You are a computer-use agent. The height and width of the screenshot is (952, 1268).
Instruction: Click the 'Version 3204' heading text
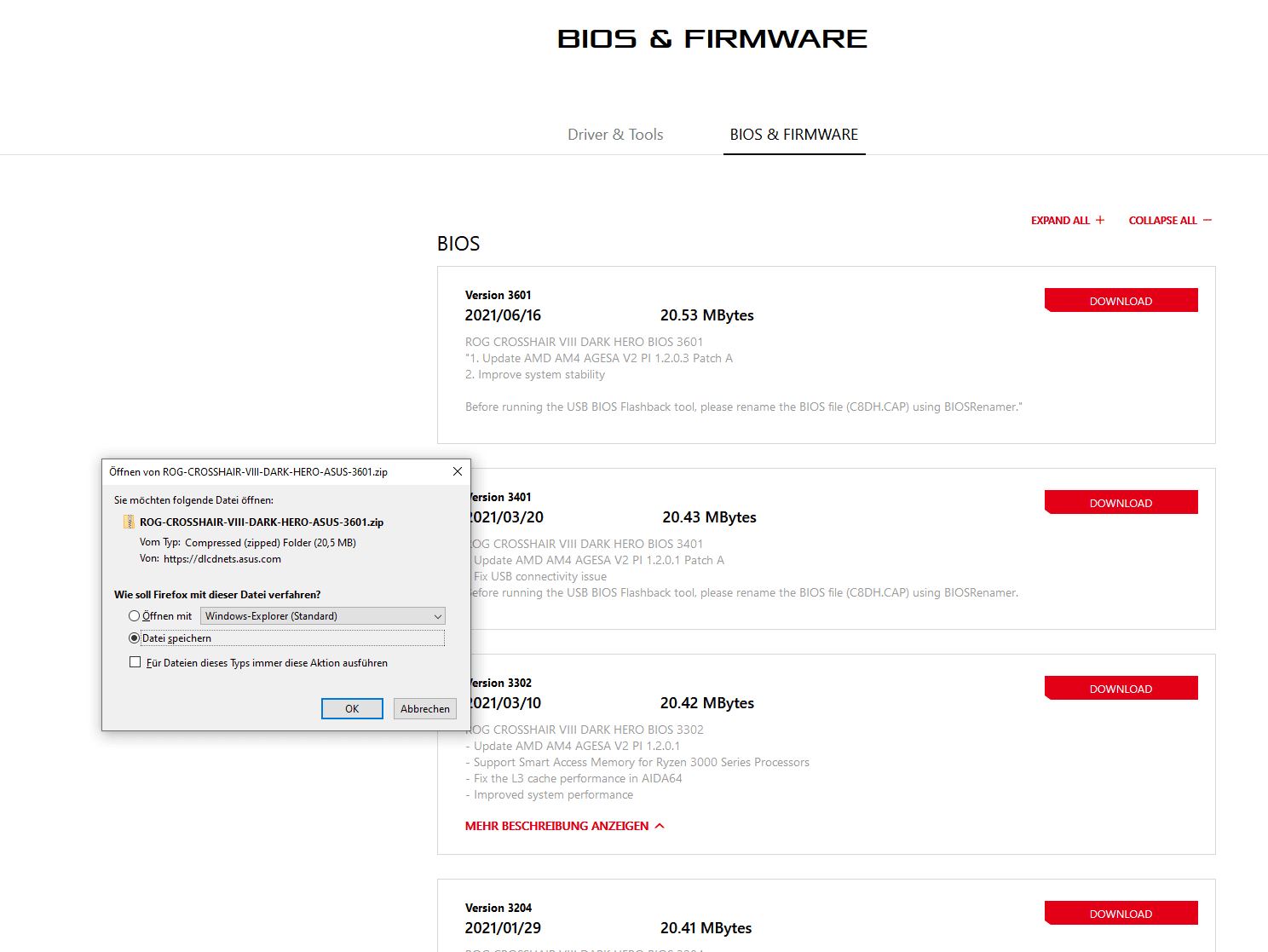(x=499, y=909)
